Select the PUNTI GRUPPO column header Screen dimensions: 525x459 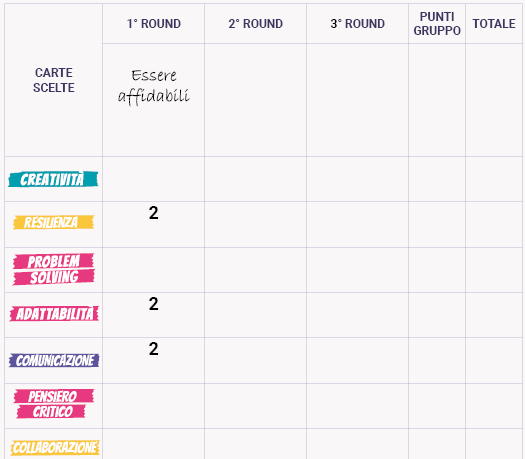437,24
